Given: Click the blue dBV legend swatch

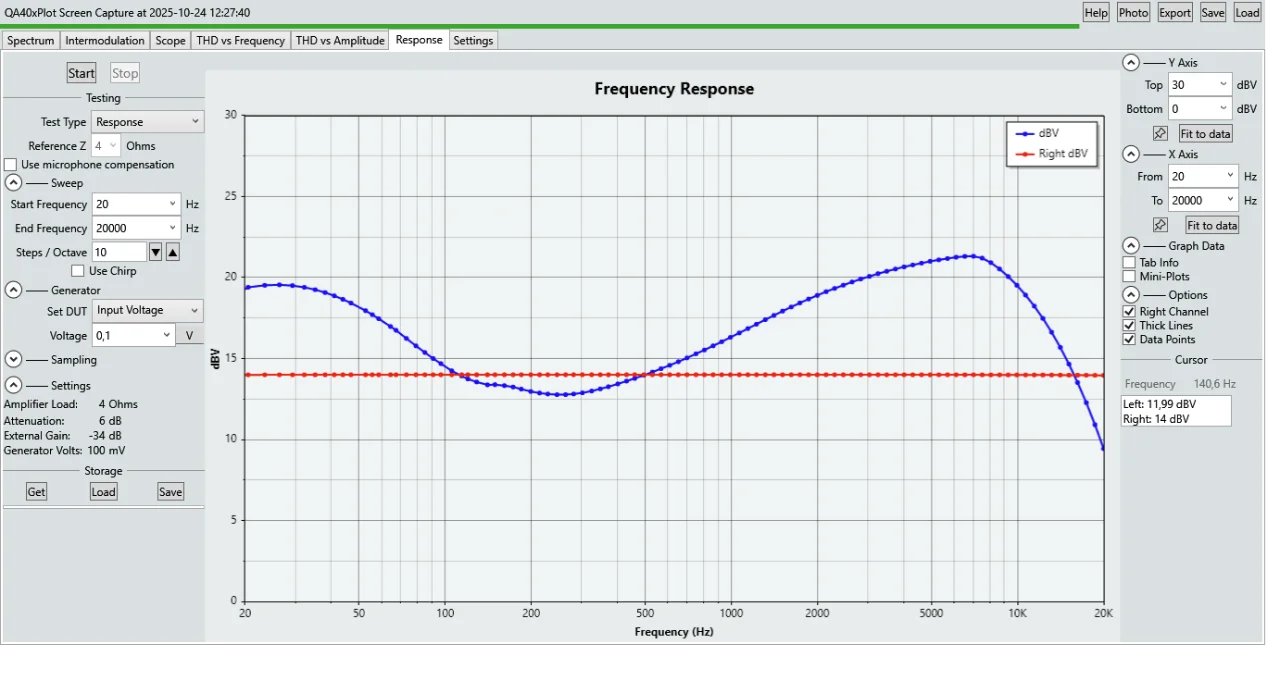Looking at the screenshot, I should pyautogui.click(x=1025, y=133).
